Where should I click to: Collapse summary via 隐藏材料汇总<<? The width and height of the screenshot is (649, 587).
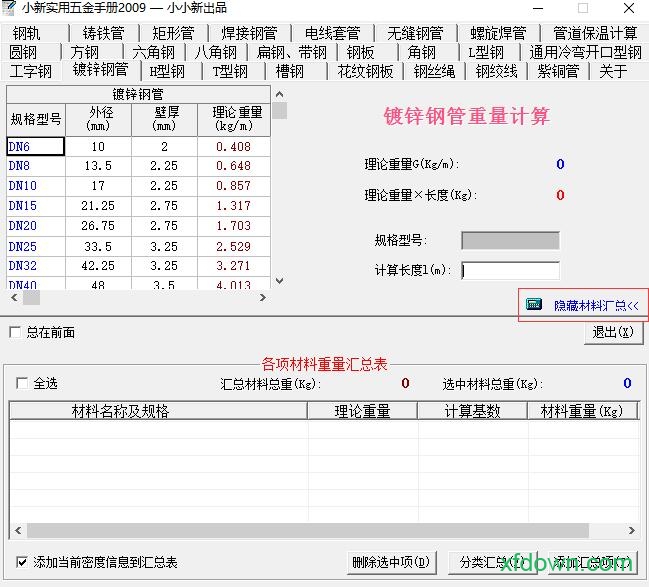[x=596, y=305]
